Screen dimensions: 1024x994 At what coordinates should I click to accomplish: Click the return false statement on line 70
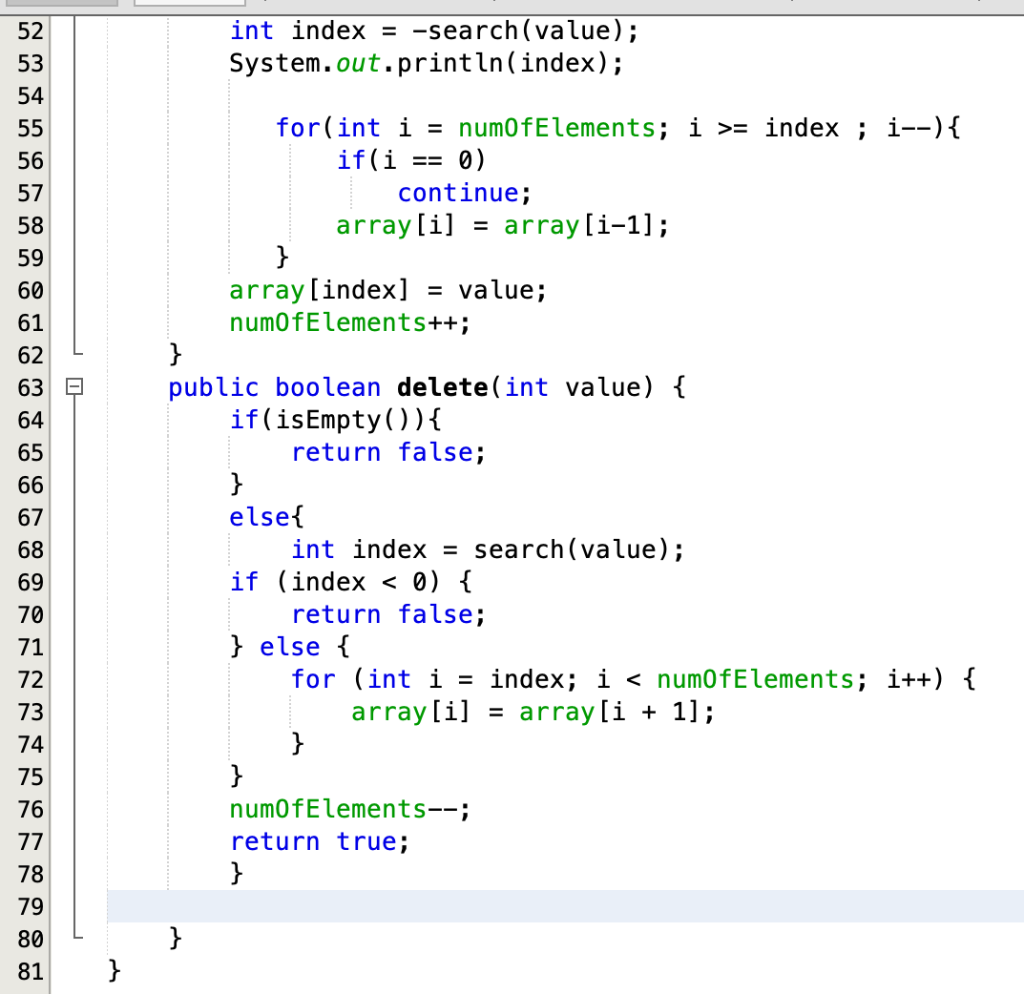[385, 614]
